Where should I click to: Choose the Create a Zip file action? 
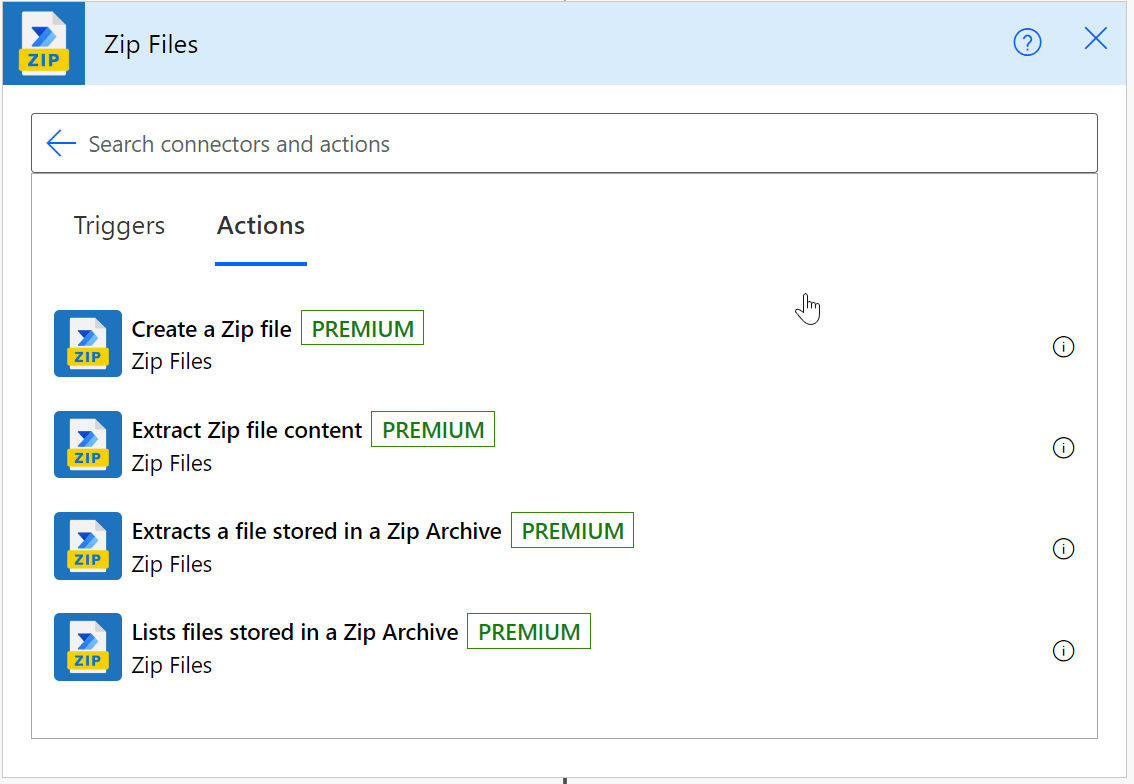pyautogui.click(x=211, y=329)
